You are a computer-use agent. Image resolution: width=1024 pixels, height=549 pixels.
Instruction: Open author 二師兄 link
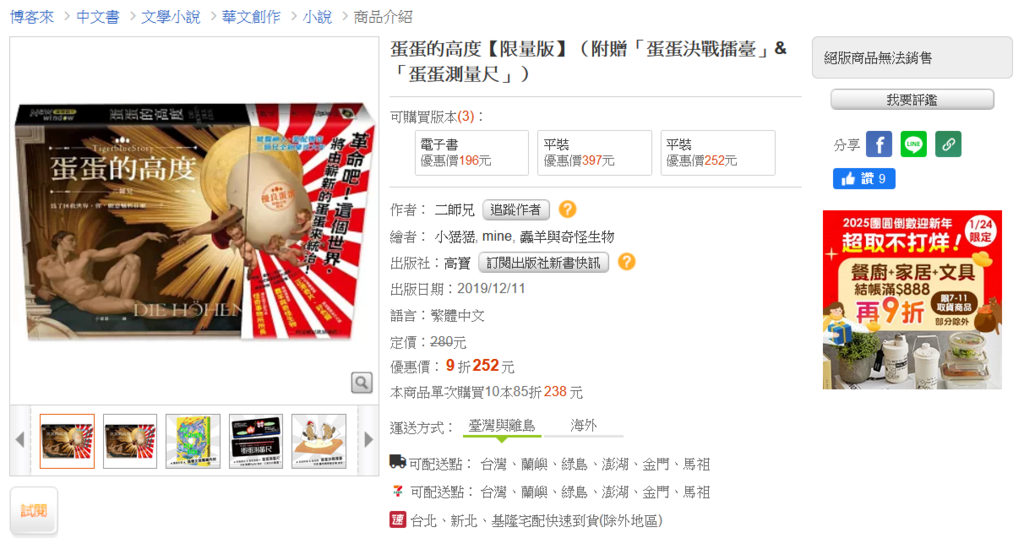click(x=455, y=210)
